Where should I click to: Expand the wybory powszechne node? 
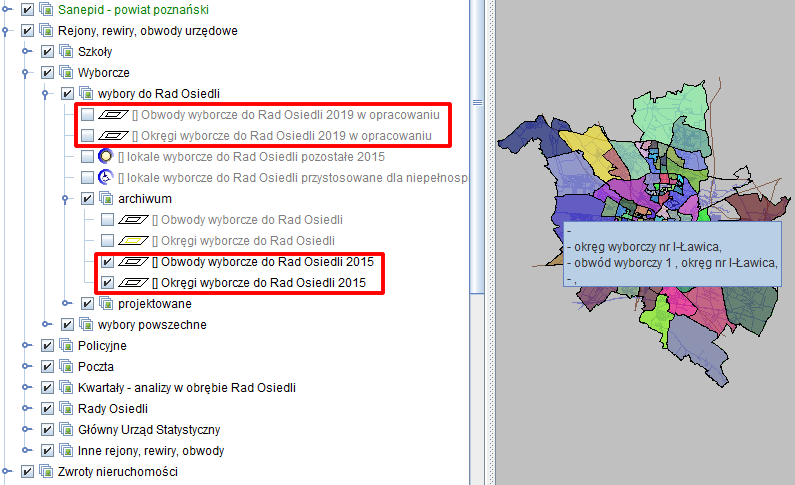click(x=46, y=325)
